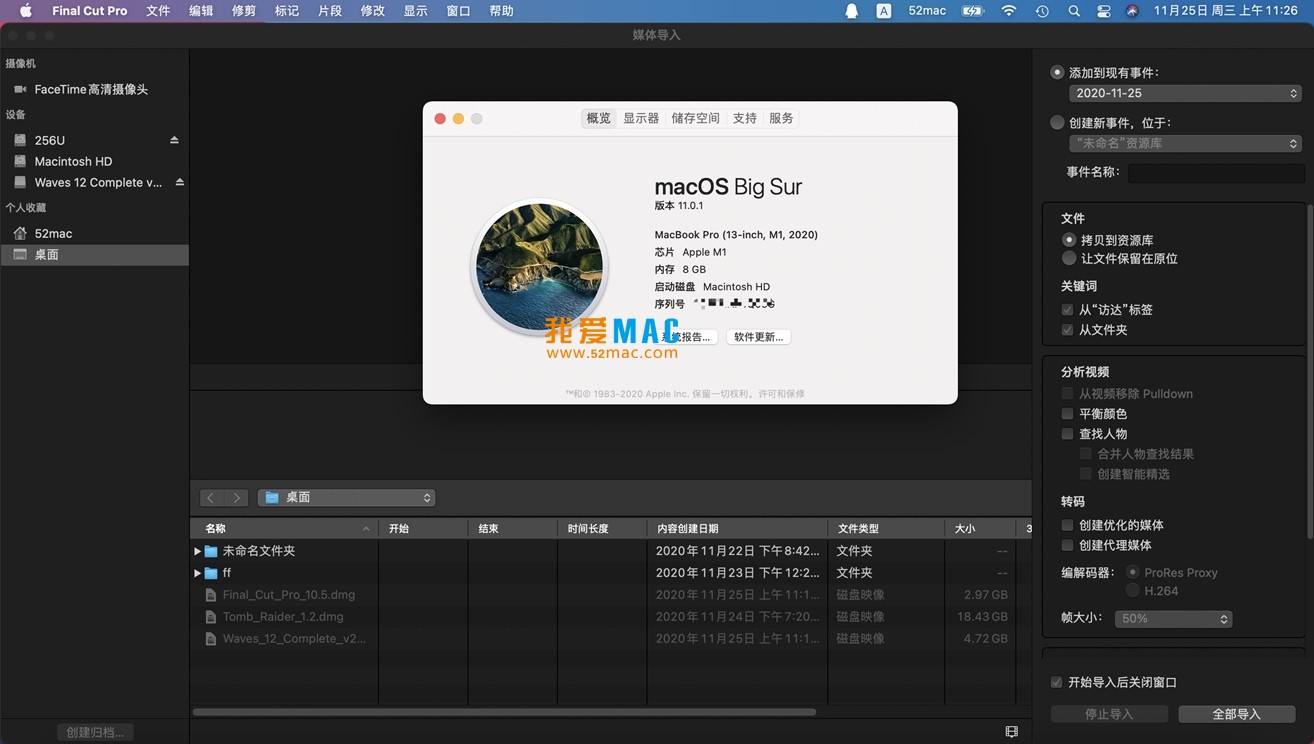Go back with the left chevron button
Screen dimensions: 1314x744
(211, 497)
